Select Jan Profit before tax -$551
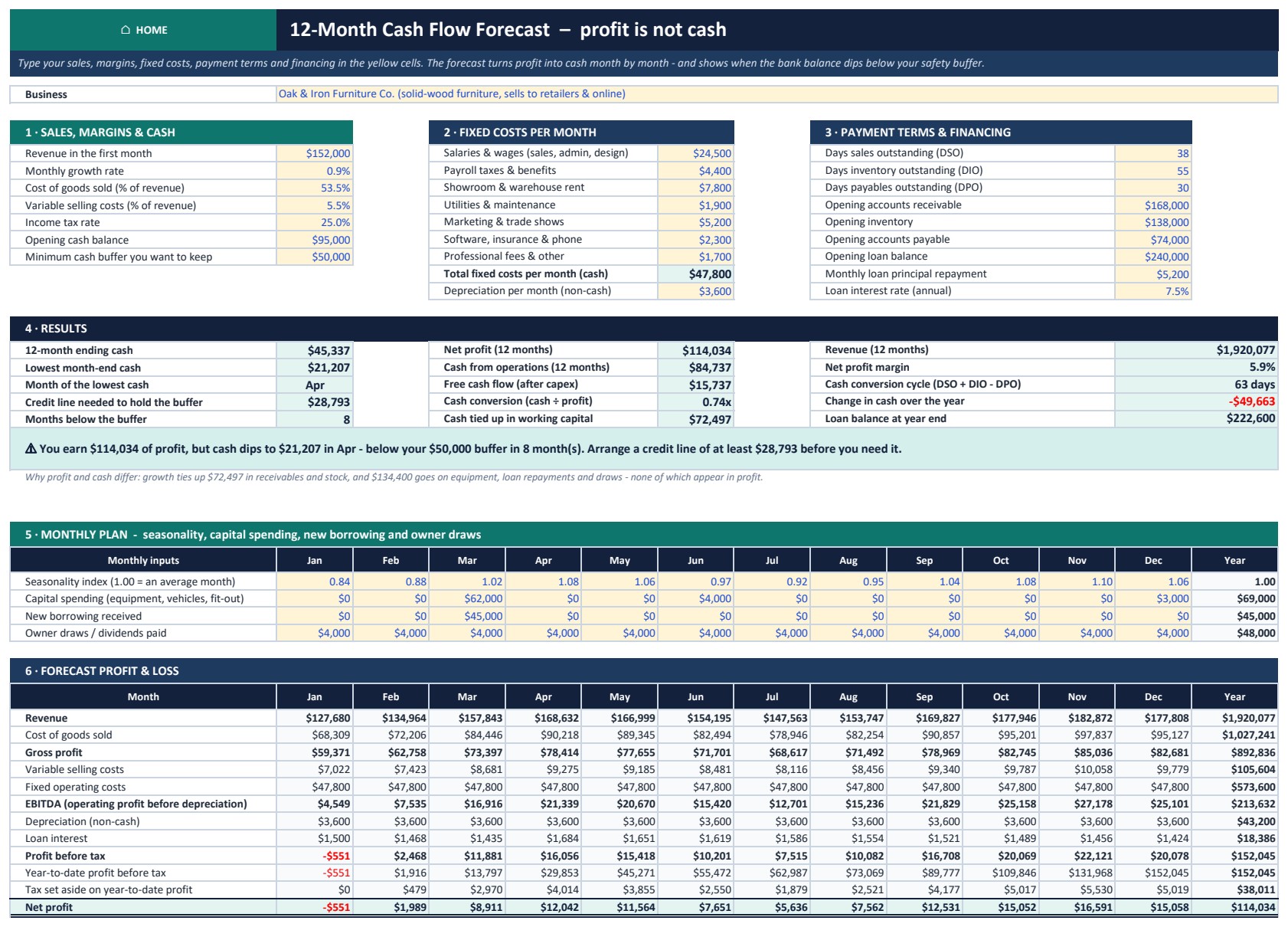 coord(314,856)
